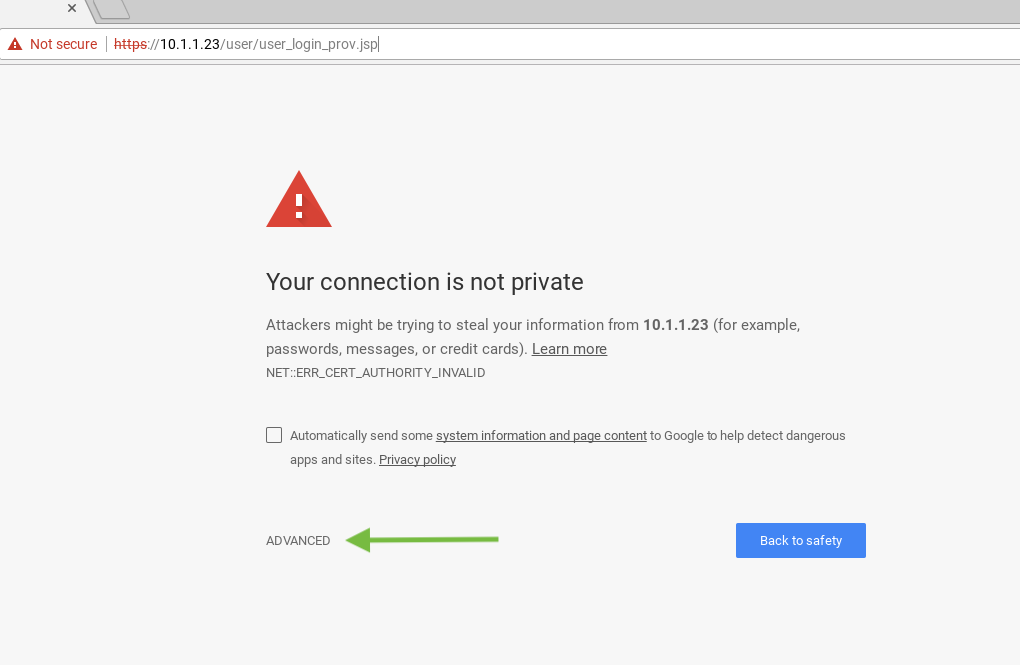Click the large red warning triangle icon
The image size is (1020, 665).
pyautogui.click(x=298, y=201)
